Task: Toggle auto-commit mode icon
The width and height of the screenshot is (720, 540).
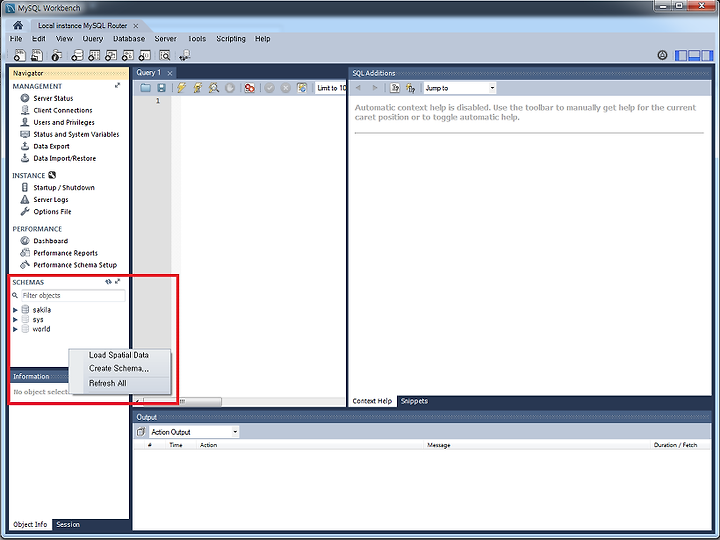Action: pos(302,88)
